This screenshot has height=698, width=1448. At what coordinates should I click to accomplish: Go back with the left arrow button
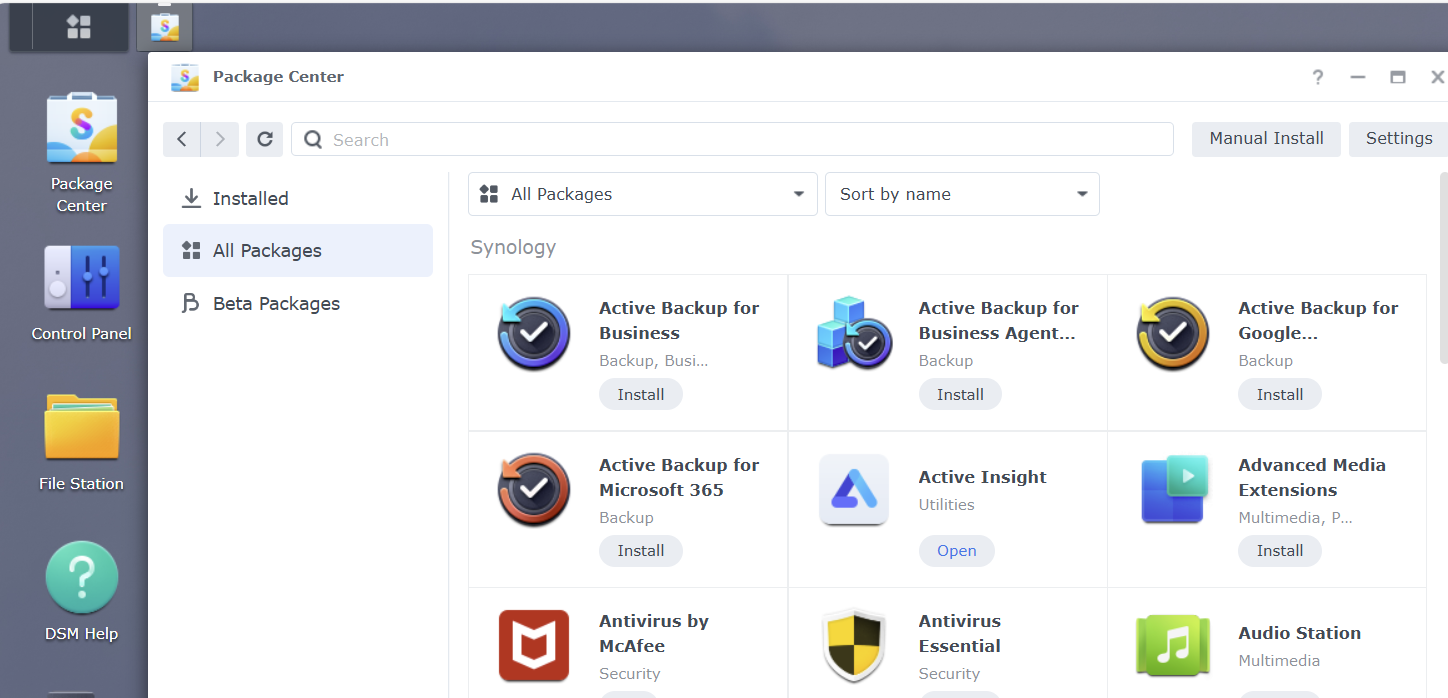(182, 140)
